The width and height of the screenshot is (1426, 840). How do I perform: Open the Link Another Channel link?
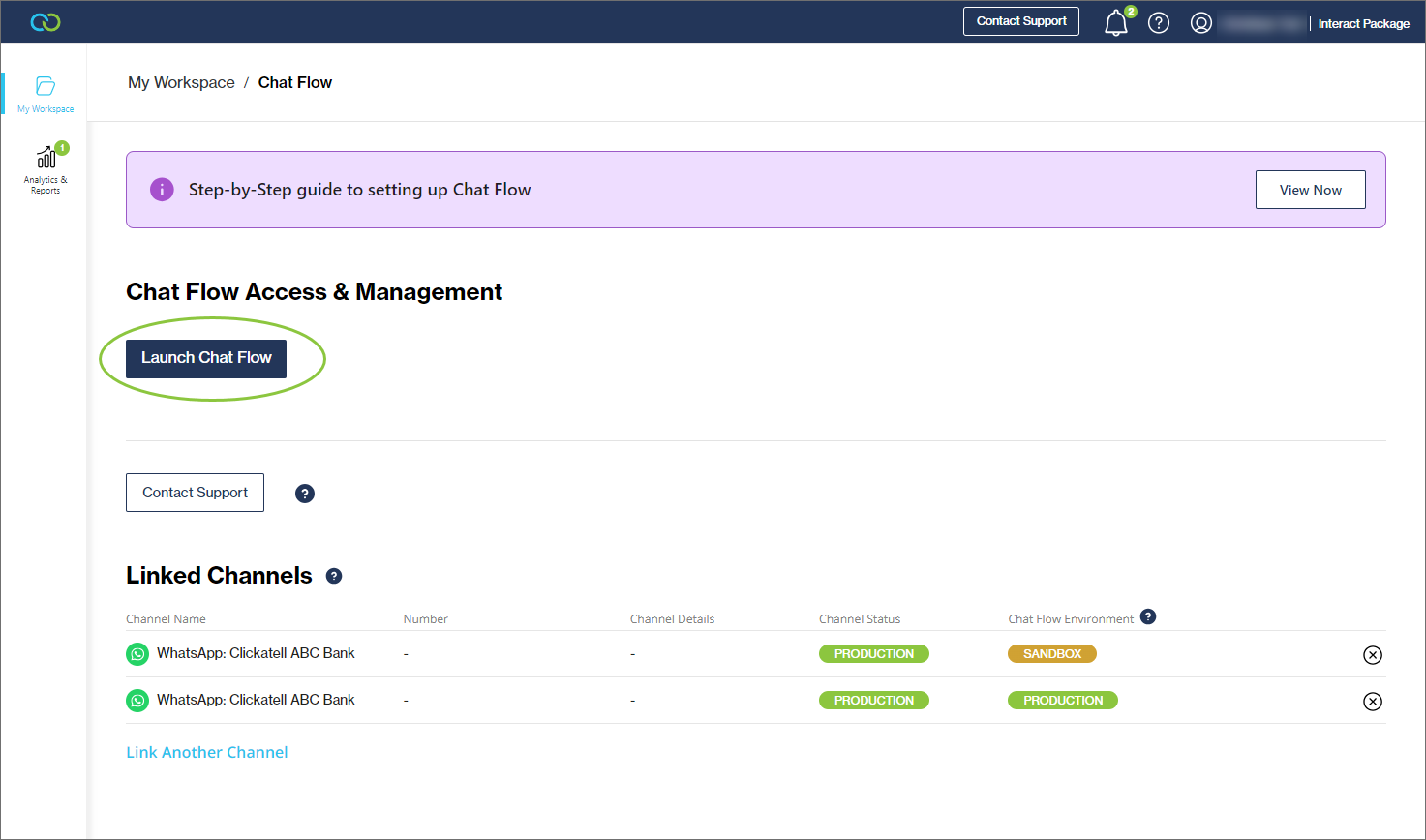pyautogui.click(x=206, y=752)
